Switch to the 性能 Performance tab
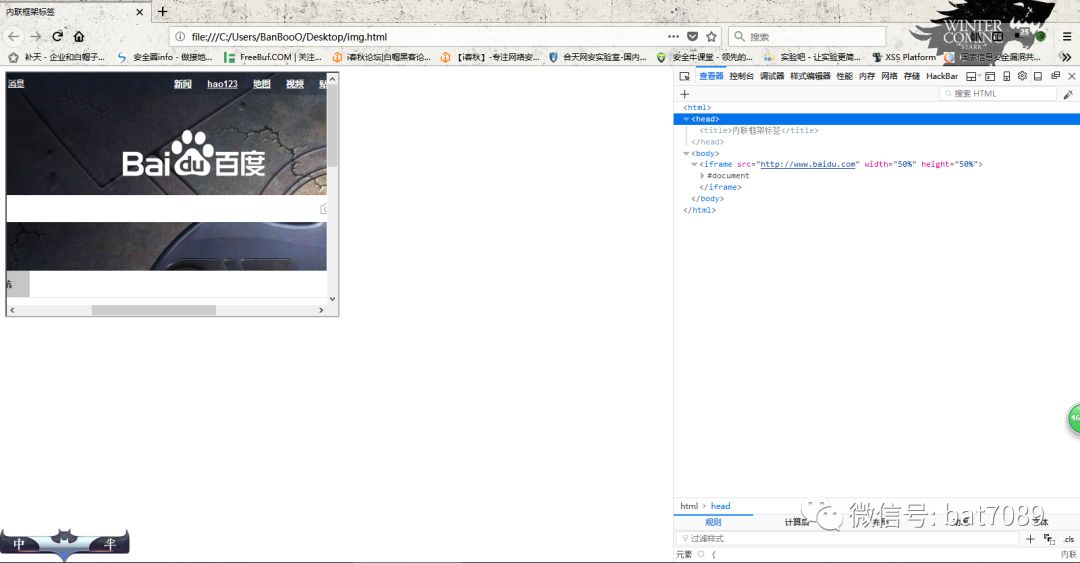 coord(844,76)
